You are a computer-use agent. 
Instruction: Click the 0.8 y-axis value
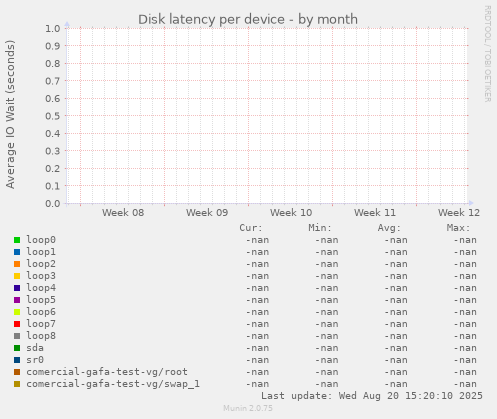tap(53, 64)
